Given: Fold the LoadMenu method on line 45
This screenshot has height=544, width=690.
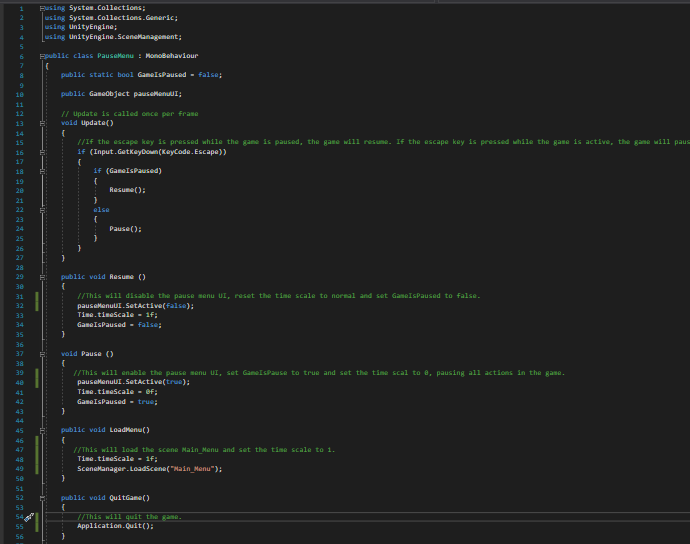Looking at the screenshot, I should pos(43,430).
